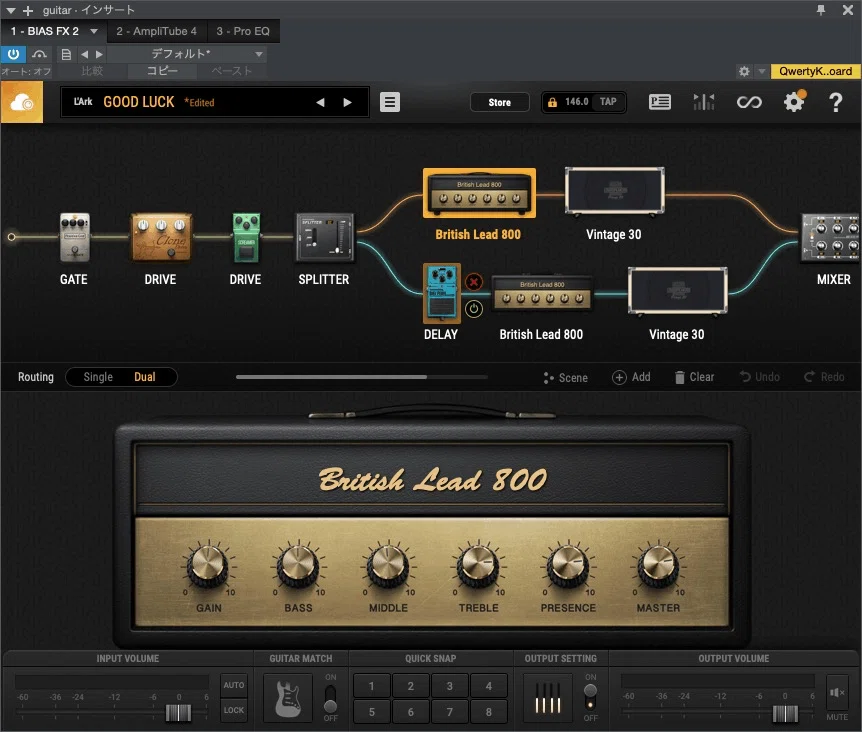Remove the DELAY pedal with red X

pyautogui.click(x=473, y=282)
